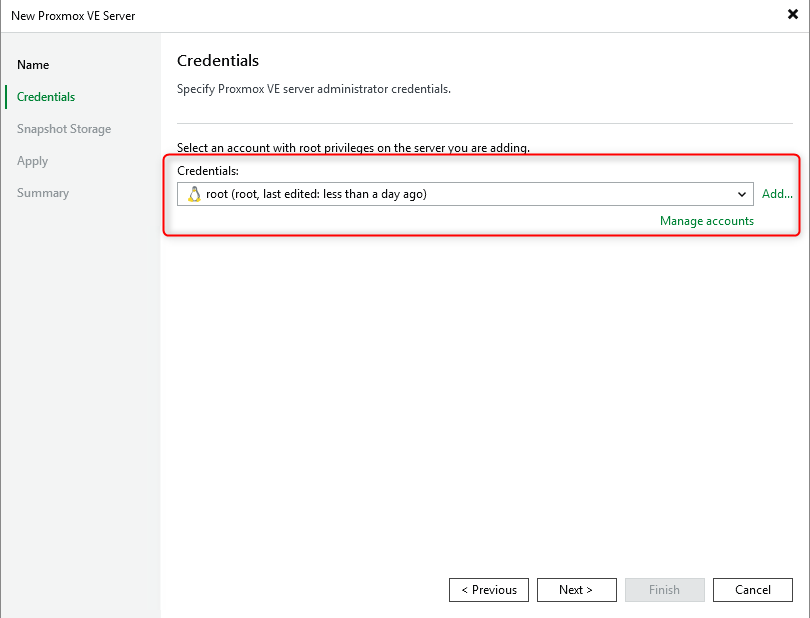The height and width of the screenshot is (618, 810).
Task: View the Summary step
Action: pyautogui.click(x=43, y=192)
